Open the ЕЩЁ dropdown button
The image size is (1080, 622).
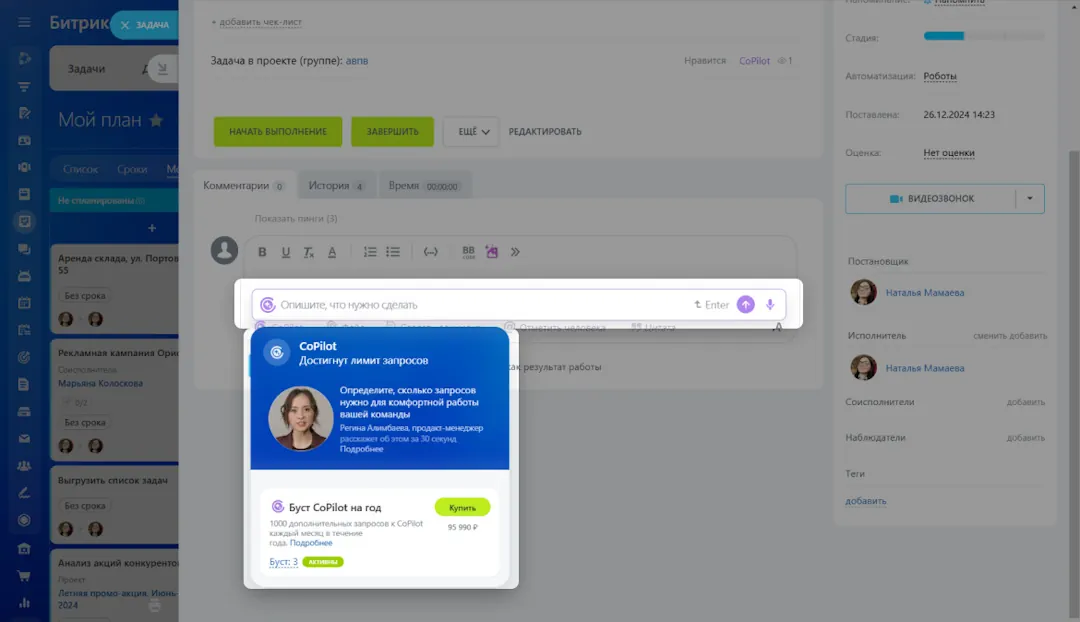[x=470, y=132]
